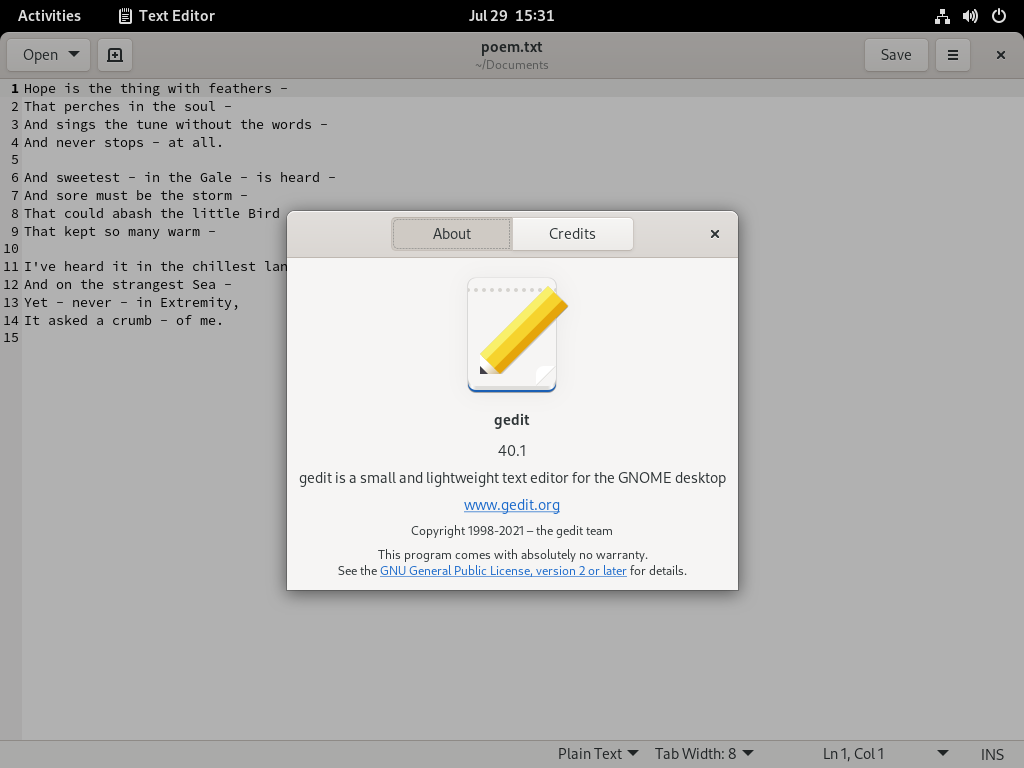Click the line 'And sweetest – in the Gale – is heard'
This screenshot has width=1024, height=768.
click(x=180, y=177)
